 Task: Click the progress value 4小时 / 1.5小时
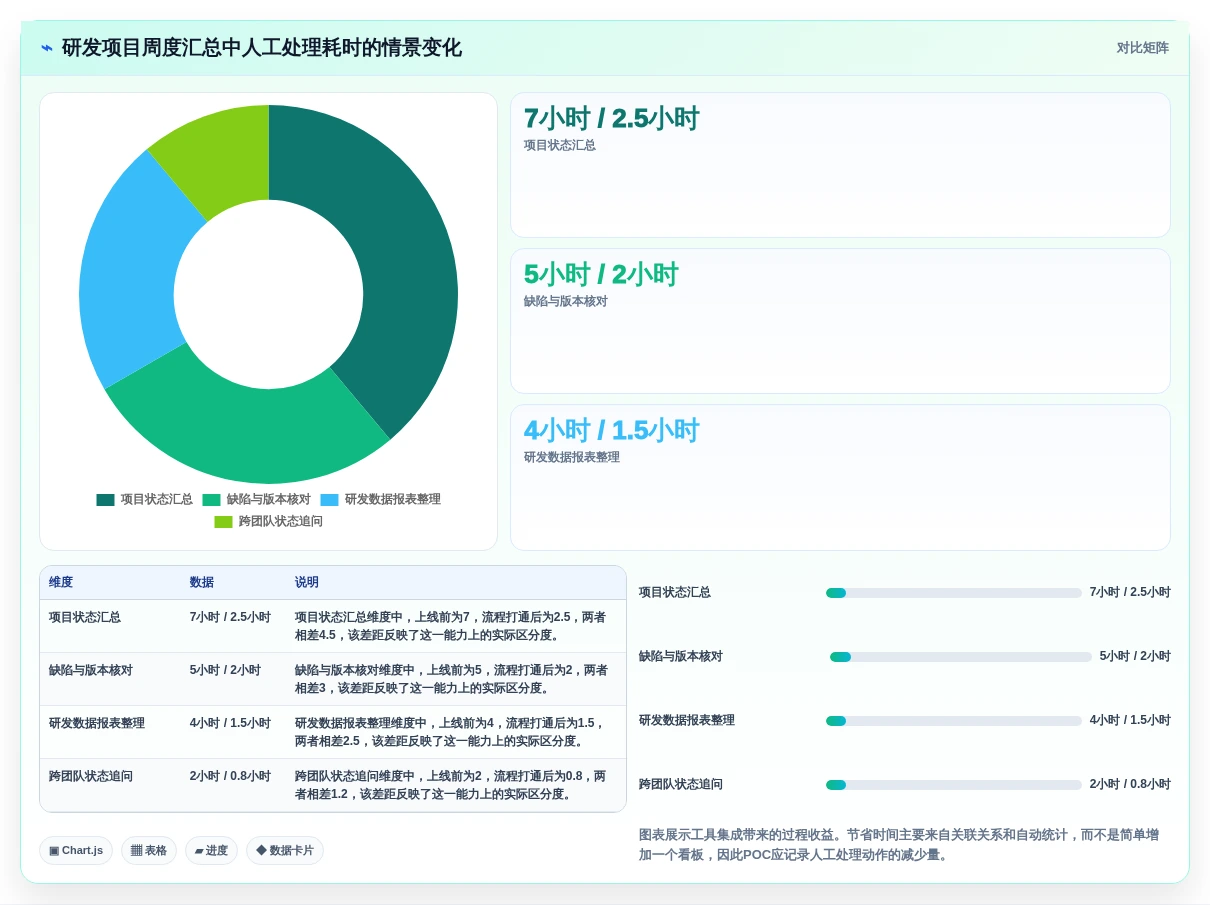pyautogui.click(x=1130, y=721)
